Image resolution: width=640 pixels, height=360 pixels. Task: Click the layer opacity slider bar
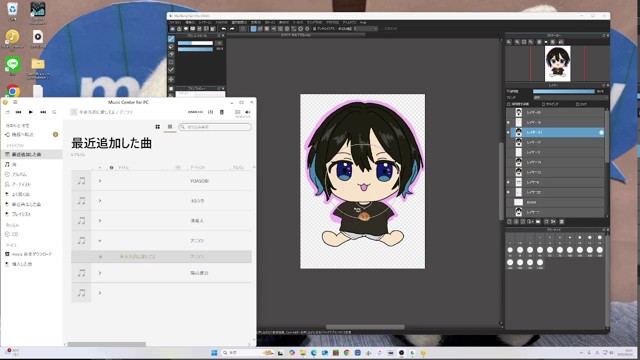(564, 91)
